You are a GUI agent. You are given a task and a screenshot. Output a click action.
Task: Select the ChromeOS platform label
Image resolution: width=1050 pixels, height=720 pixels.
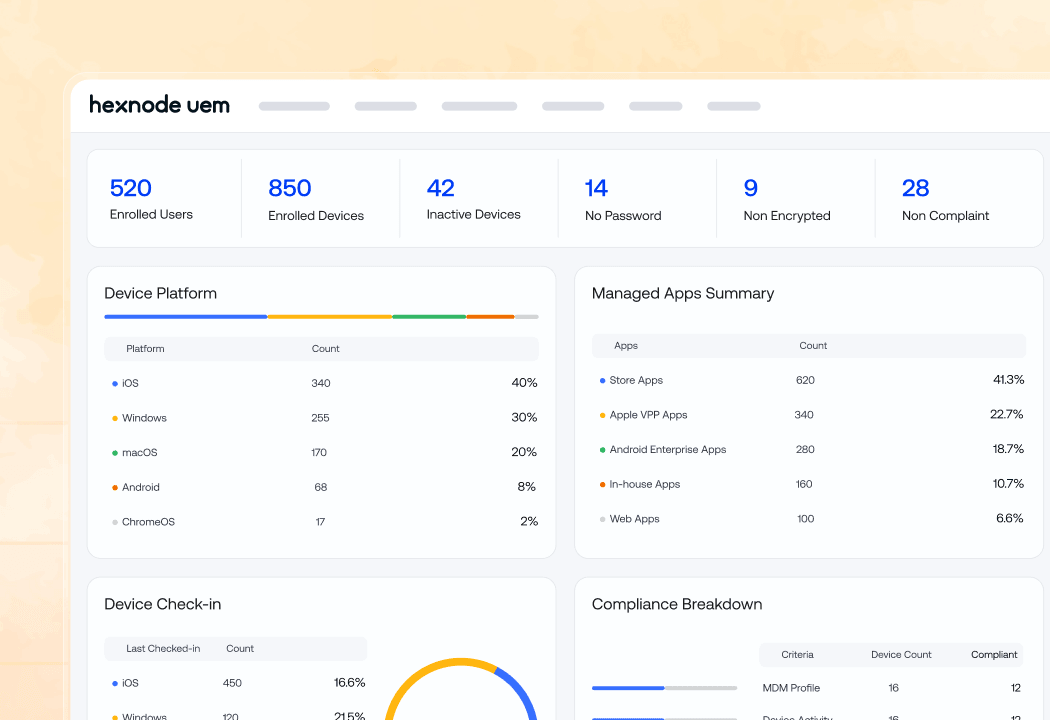148,522
